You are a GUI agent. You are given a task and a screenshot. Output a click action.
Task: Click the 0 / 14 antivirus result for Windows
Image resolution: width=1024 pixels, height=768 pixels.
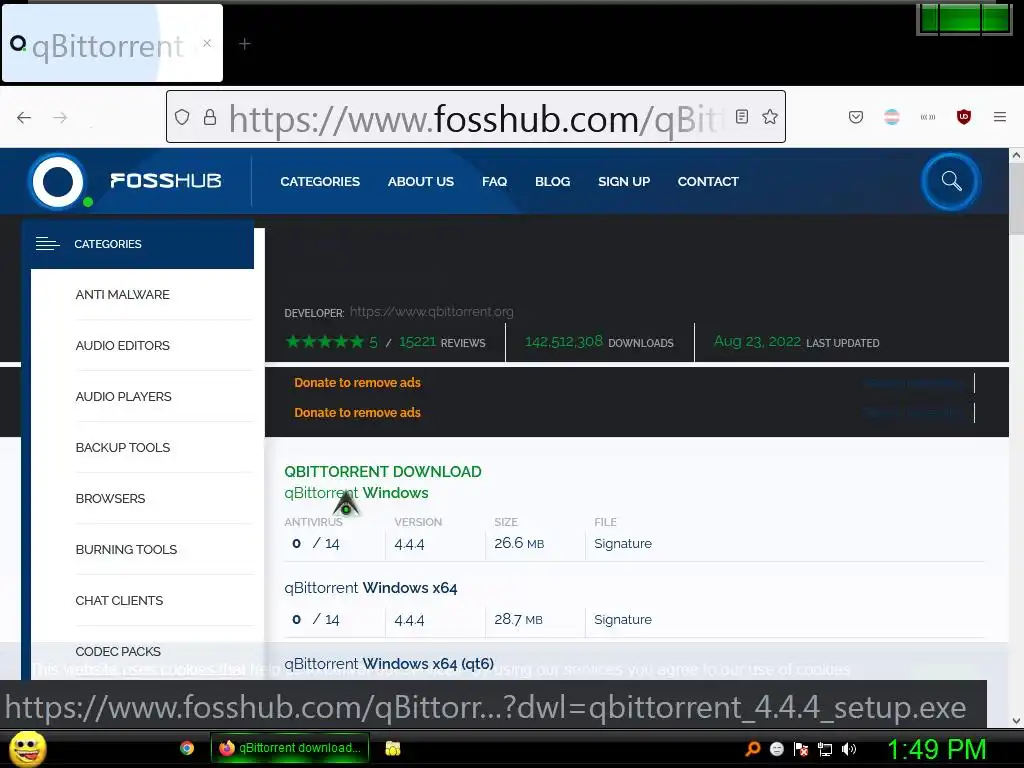[316, 543]
